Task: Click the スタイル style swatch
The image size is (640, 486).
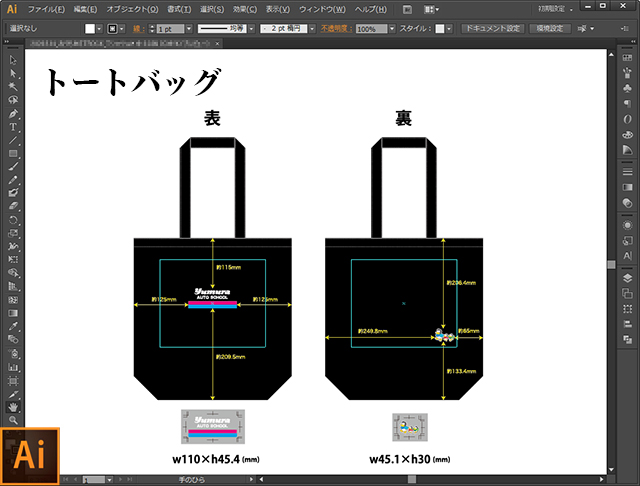Action: click(440, 29)
